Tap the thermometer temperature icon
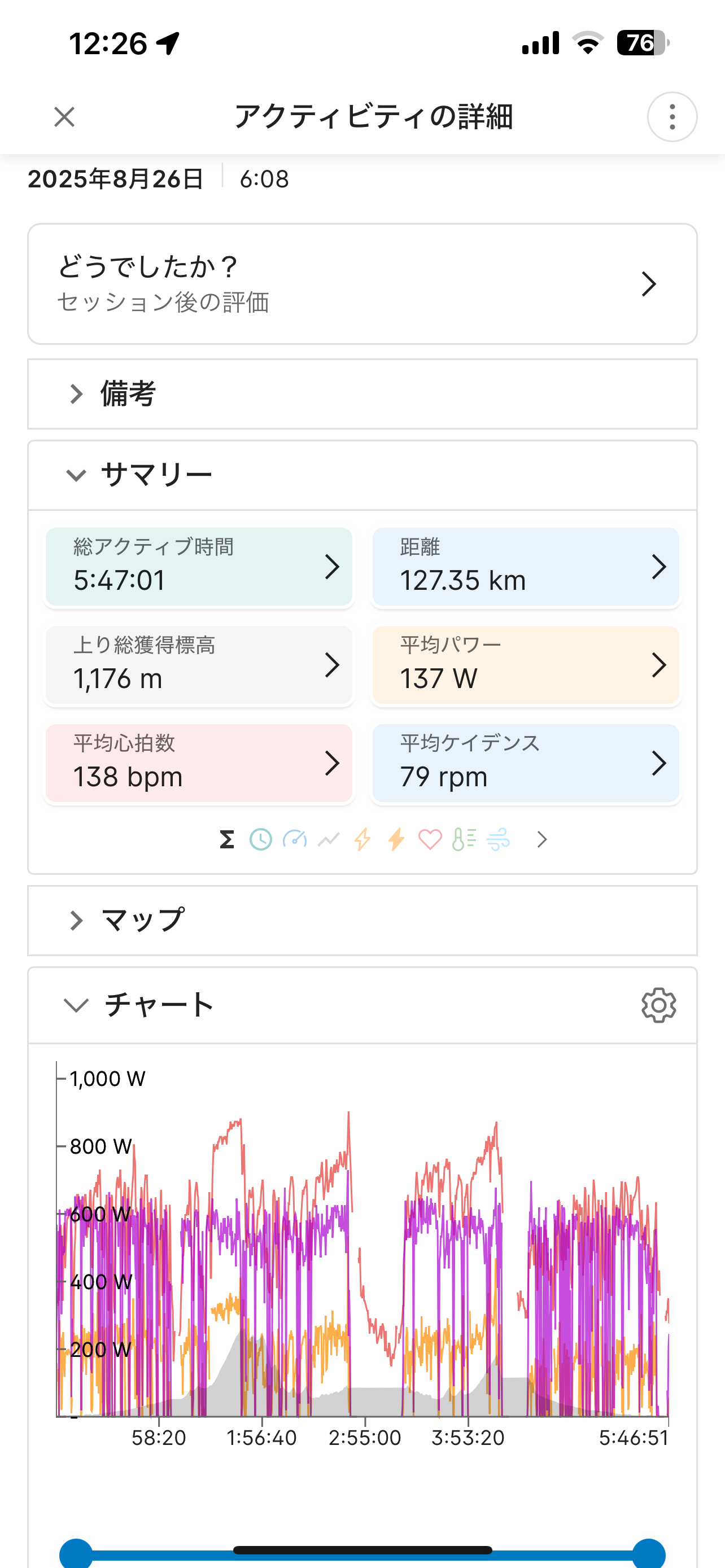Viewport: 725px width, 1568px height. point(464,839)
